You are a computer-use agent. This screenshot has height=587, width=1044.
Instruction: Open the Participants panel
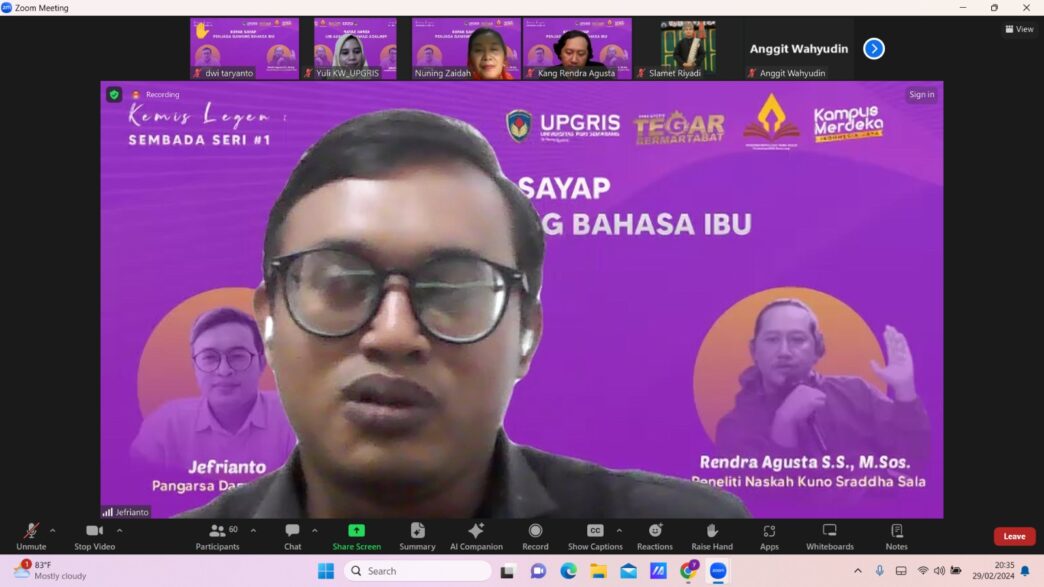pyautogui.click(x=217, y=536)
